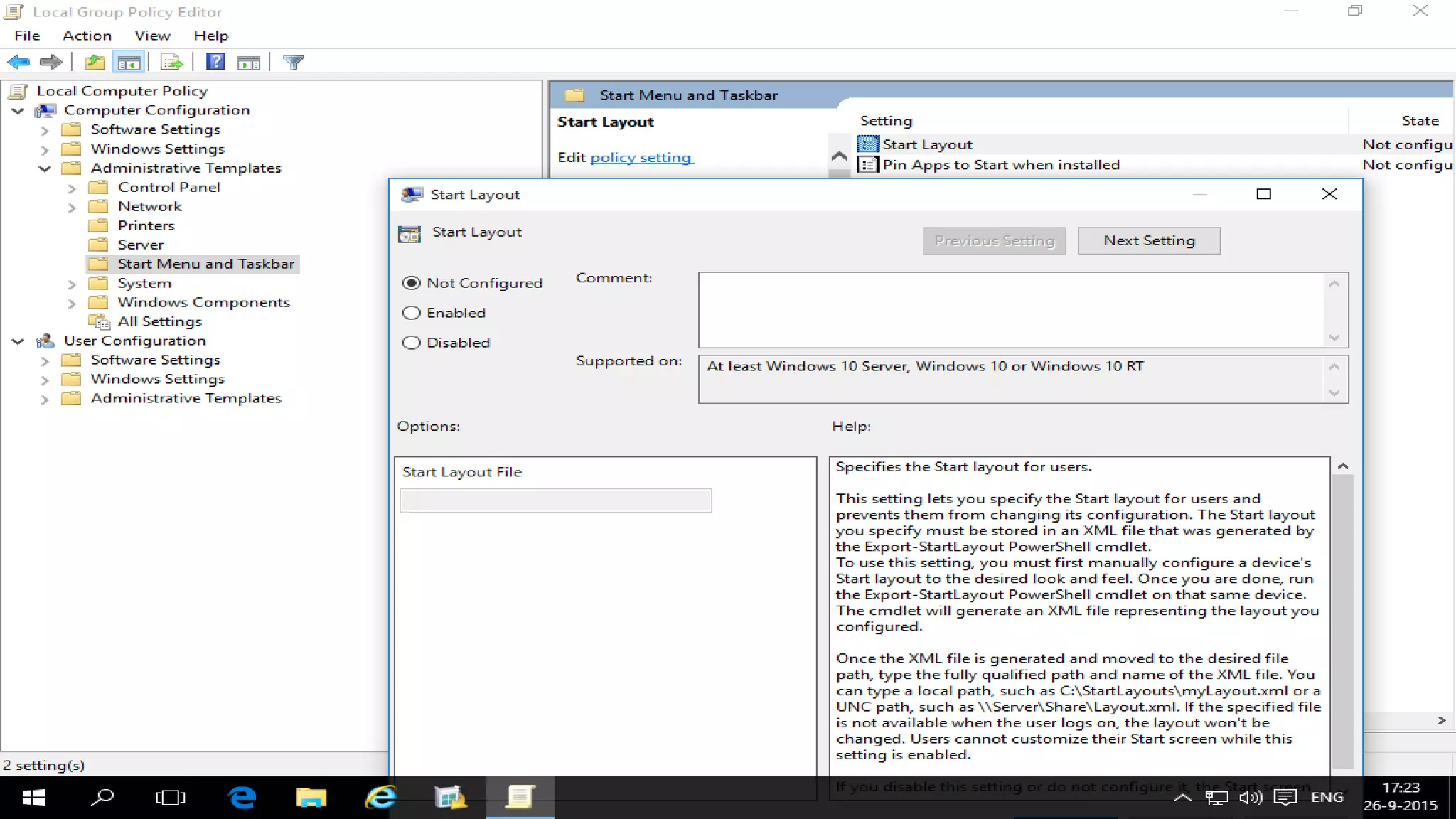The width and height of the screenshot is (1456, 819).
Task: Expand the Control Panel node
Action: (71, 188)
